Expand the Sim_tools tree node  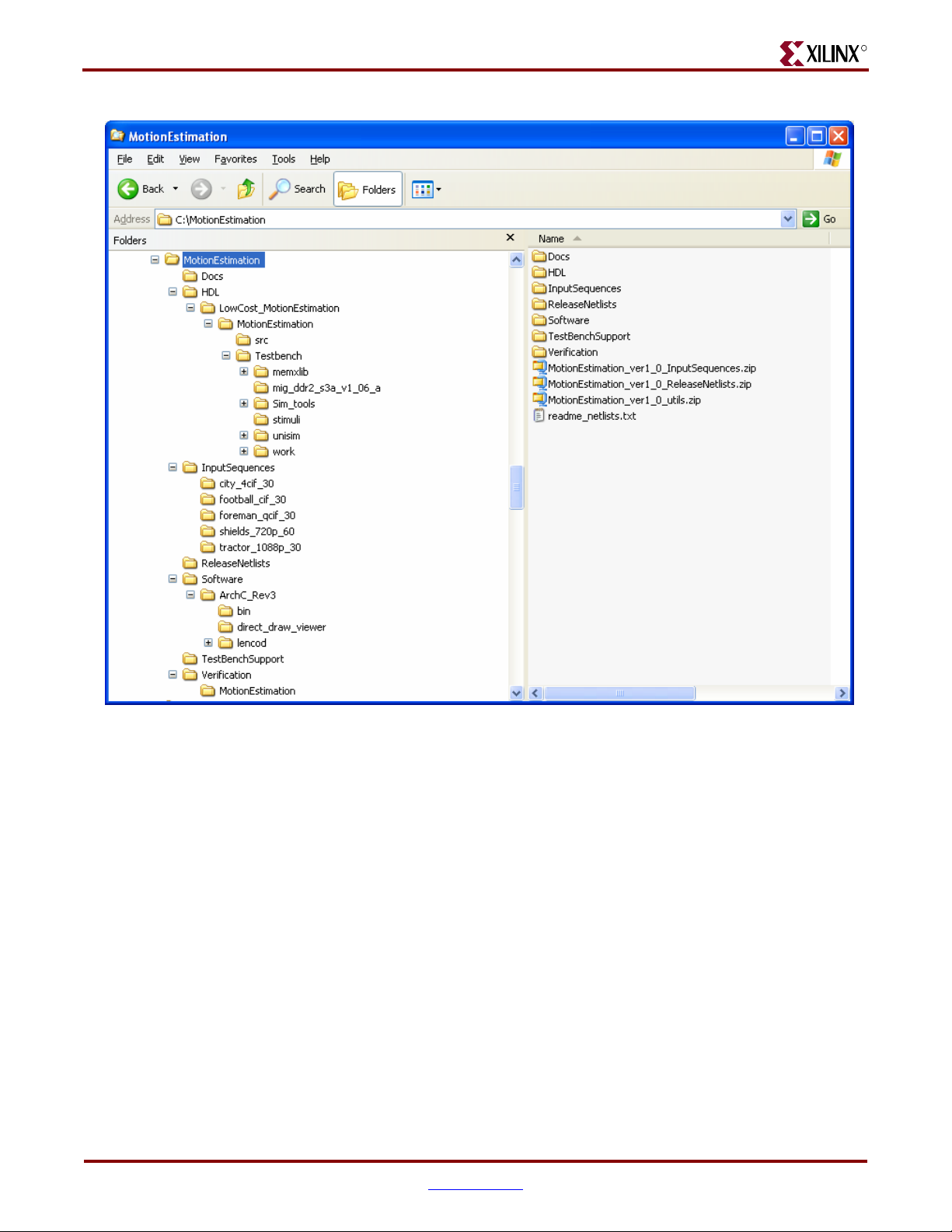(244, 403)
